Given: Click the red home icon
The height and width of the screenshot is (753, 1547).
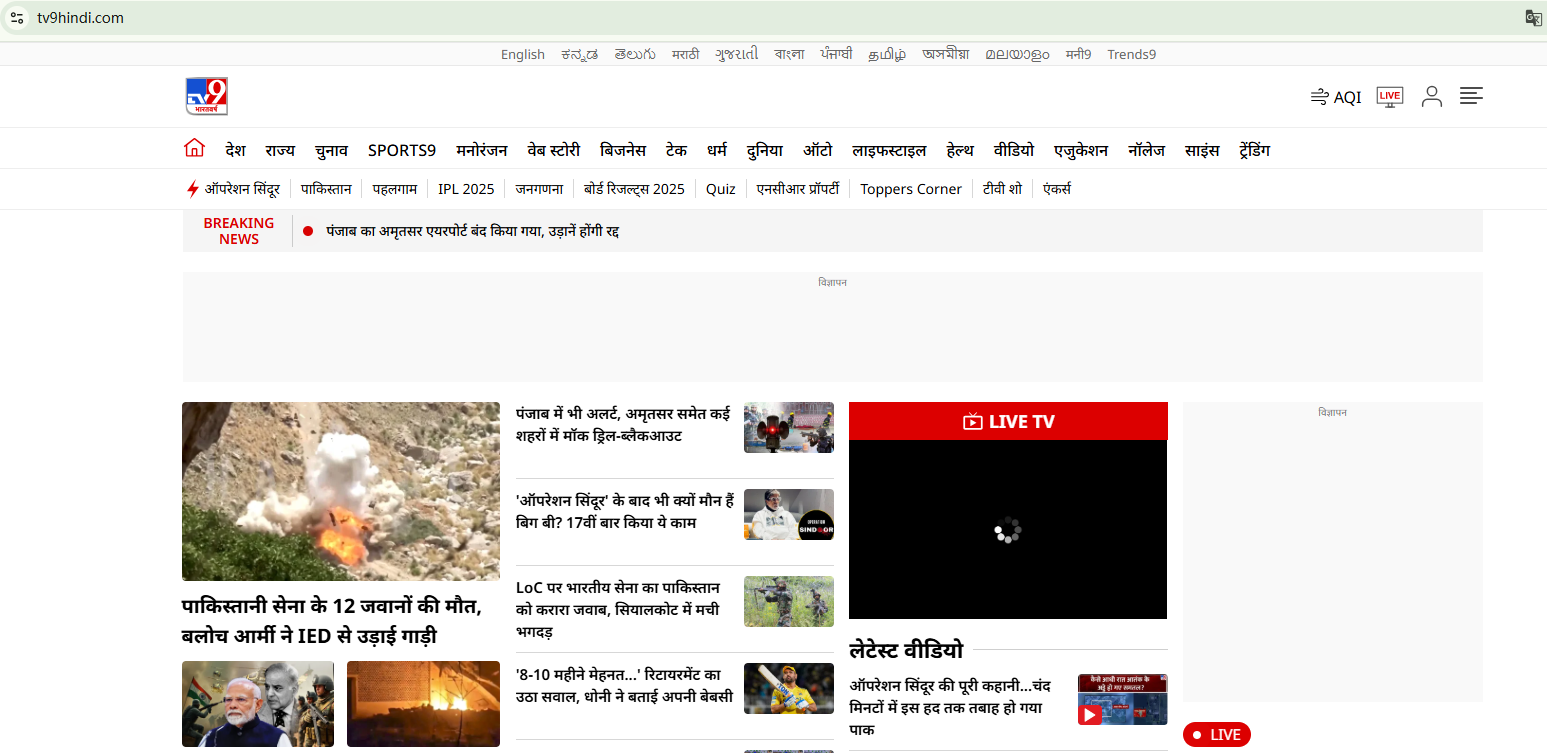Looking at the screenshot, I should point(194,149).
